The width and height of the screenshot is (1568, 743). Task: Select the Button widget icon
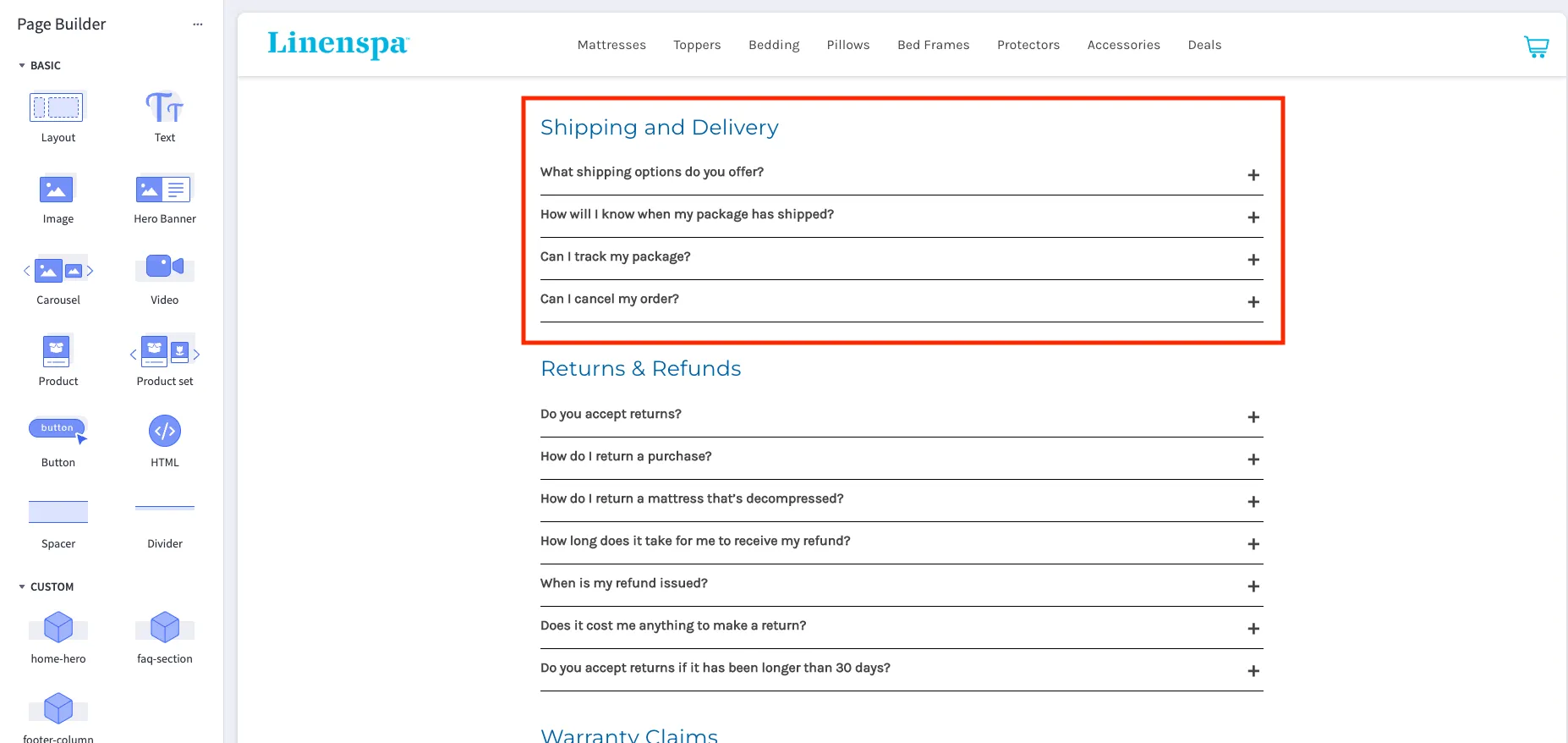pos(58,430)
